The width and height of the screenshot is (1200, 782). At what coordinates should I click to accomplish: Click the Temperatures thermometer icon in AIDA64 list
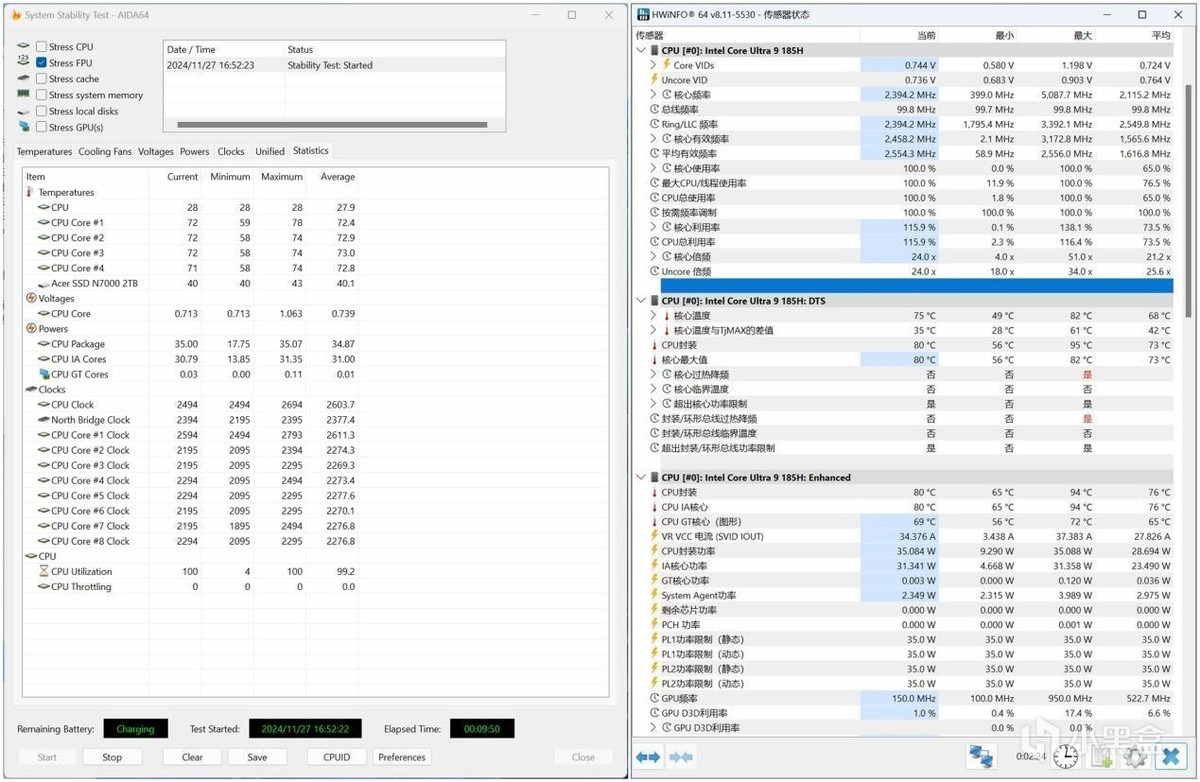(30, 192)
